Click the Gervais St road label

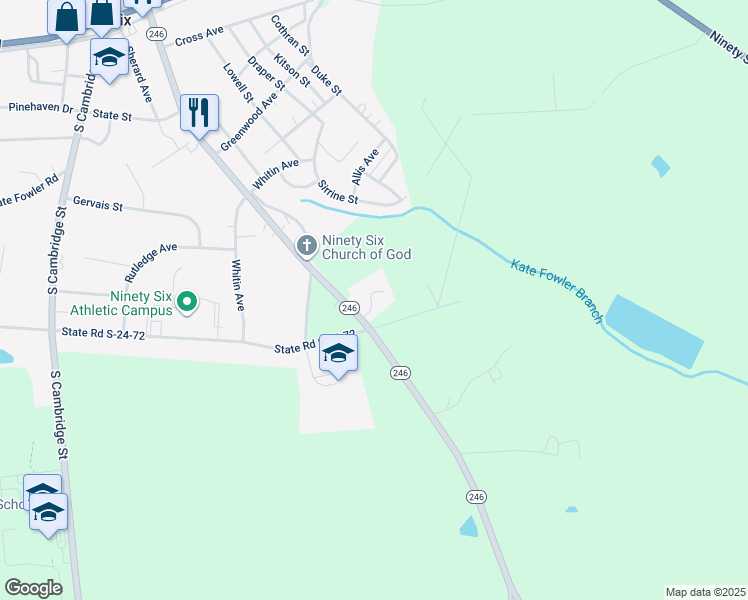pos(98,204)
